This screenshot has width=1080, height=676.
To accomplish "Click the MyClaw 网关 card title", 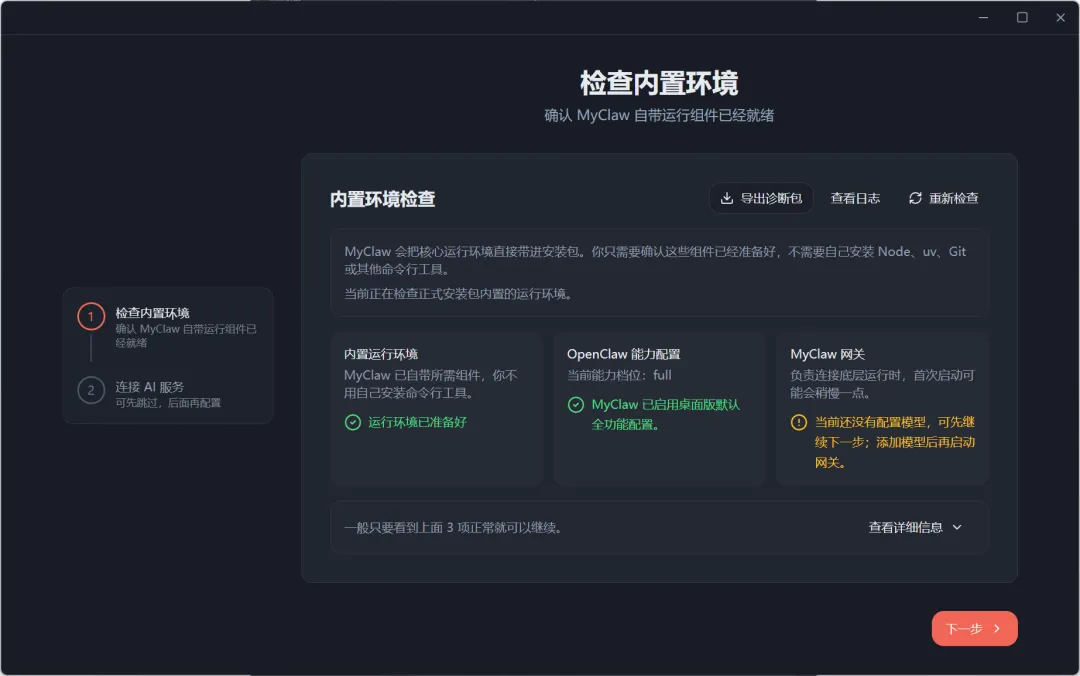I will (x=827, y=354).
